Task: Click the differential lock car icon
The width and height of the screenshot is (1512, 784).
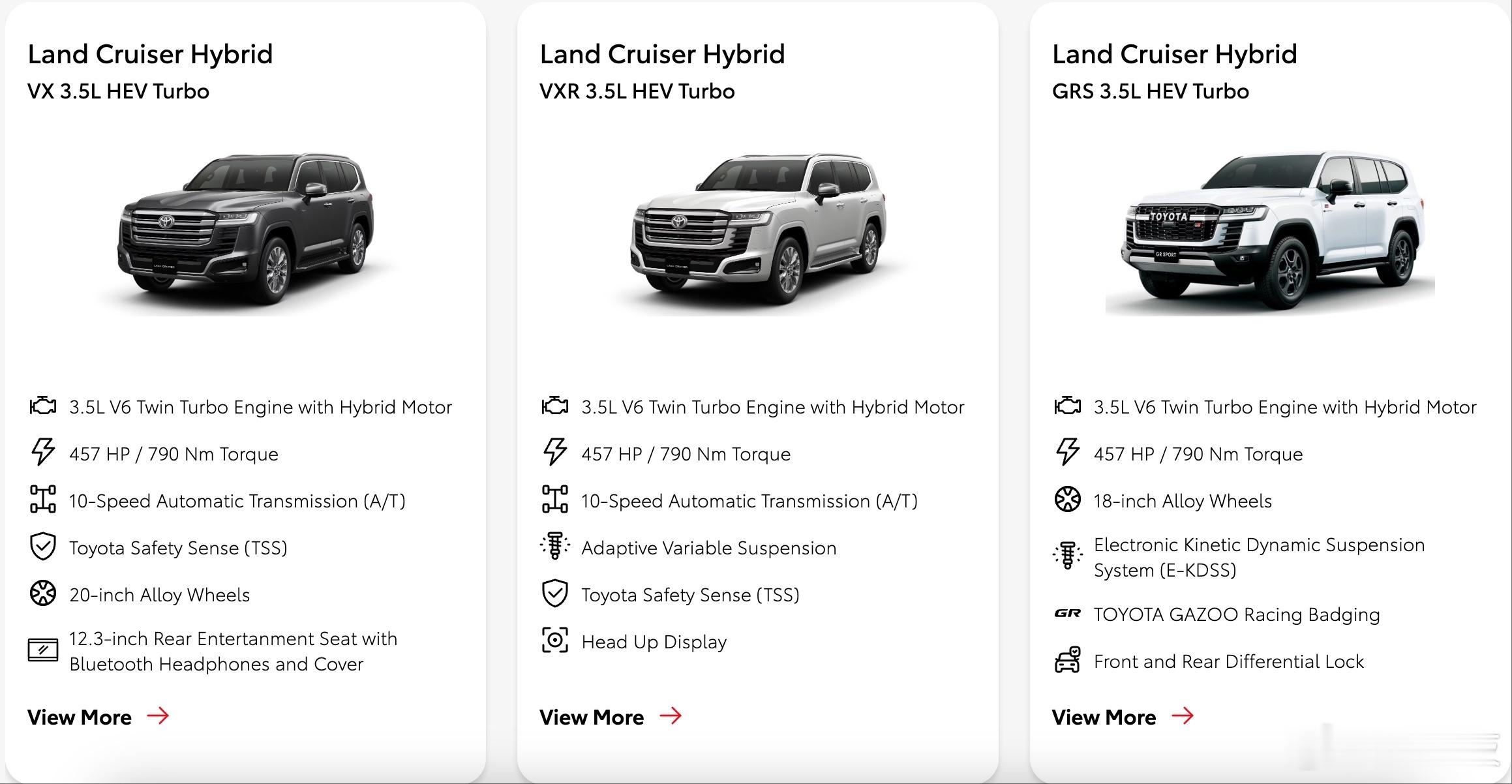Action: [1068, 660]
